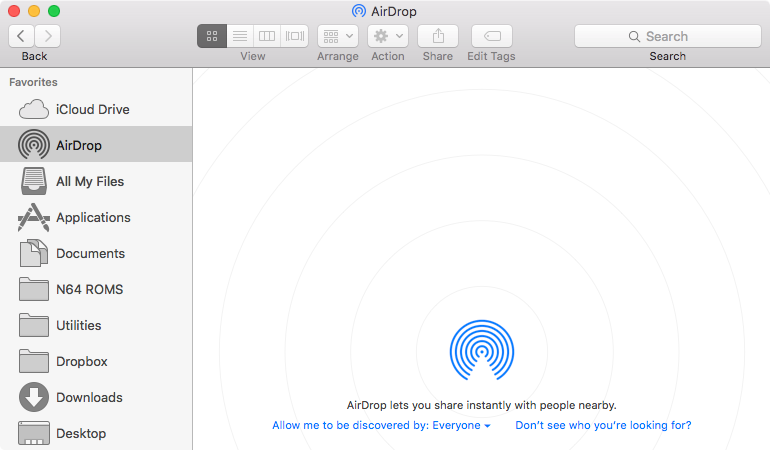Open the Arrange dropdown
Screen dimensions: 770x450
(338, 36)
